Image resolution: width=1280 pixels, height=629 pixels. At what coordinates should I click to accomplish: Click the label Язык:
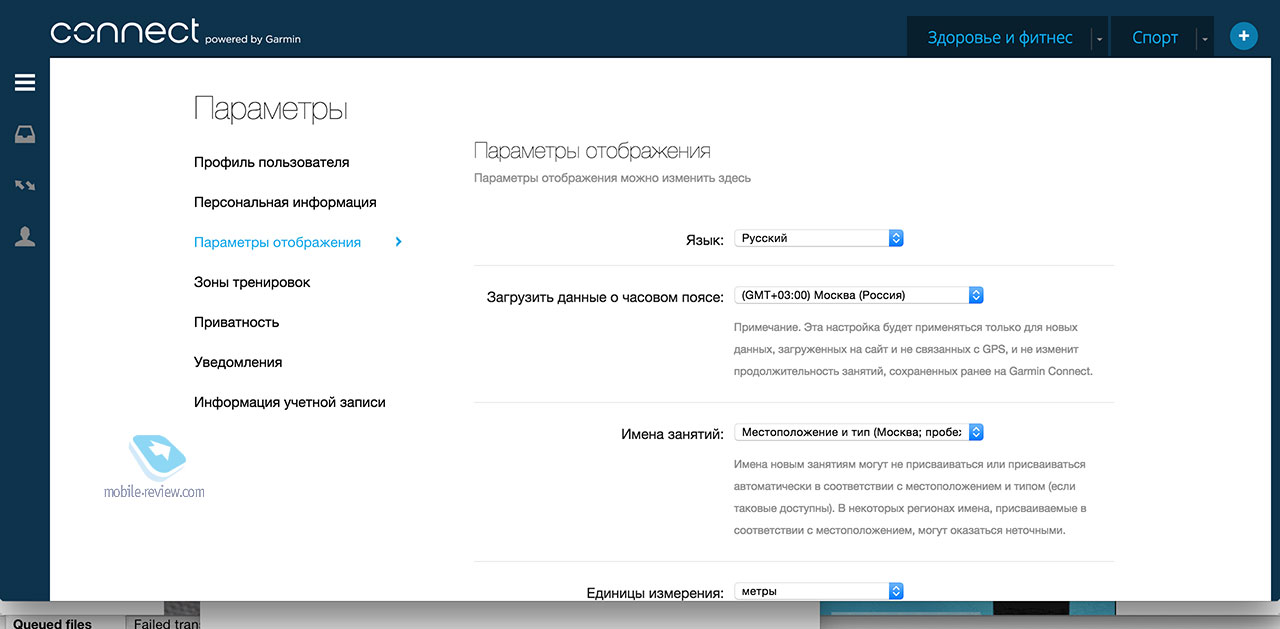tap(705, 240)
